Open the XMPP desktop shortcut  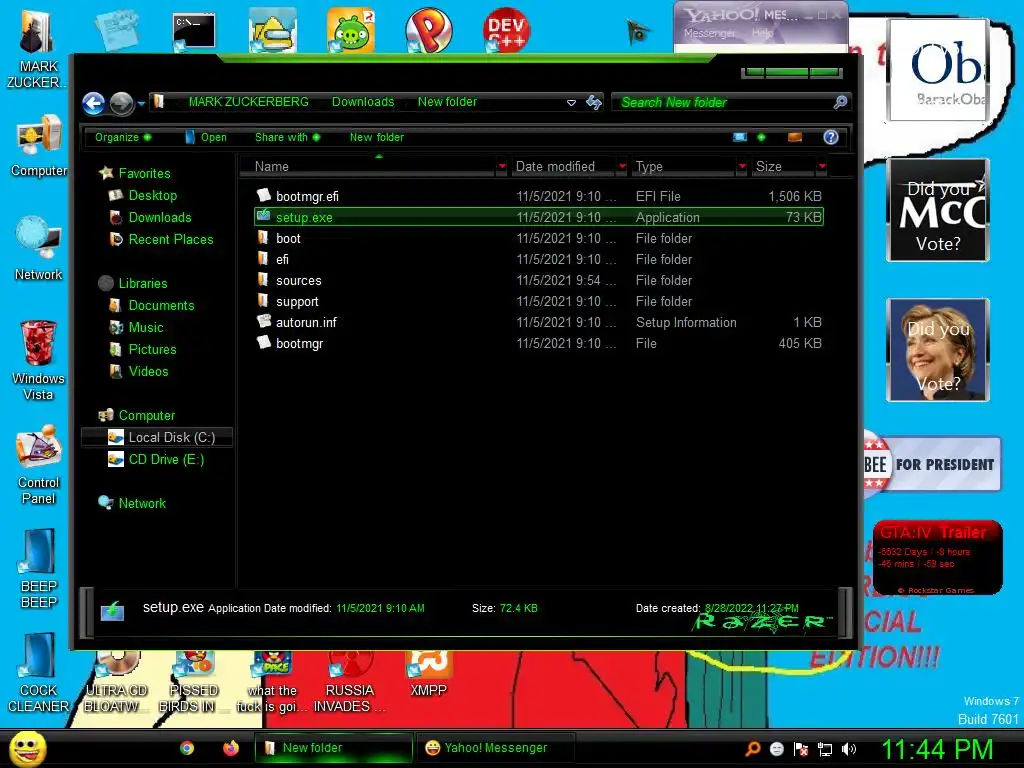point(428,675)
